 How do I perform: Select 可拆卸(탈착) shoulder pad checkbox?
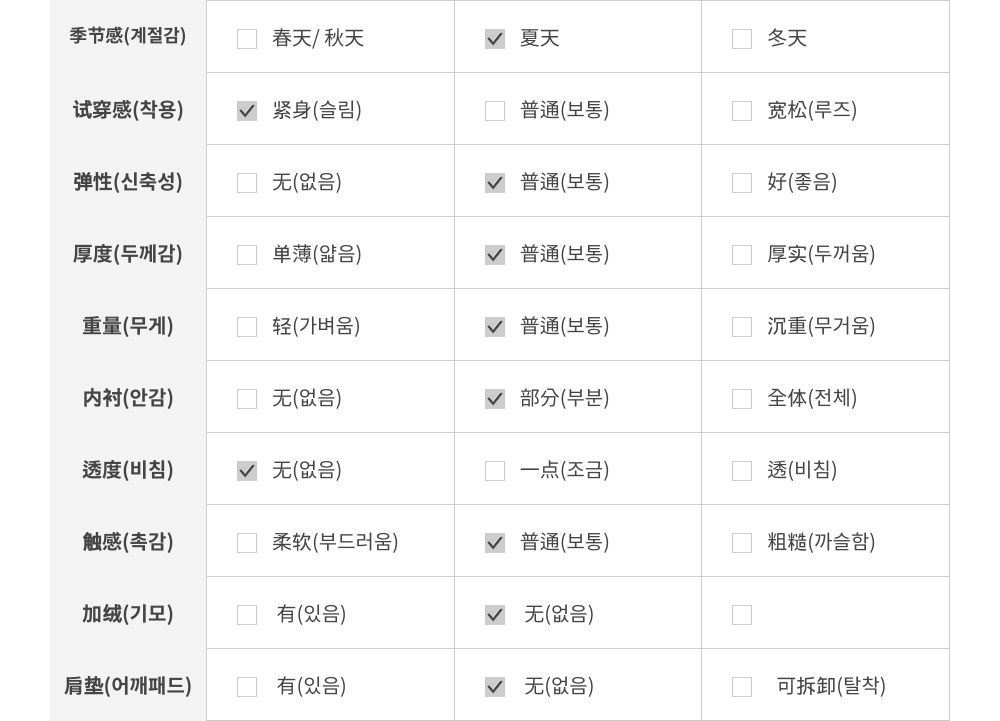click(742, 687)
